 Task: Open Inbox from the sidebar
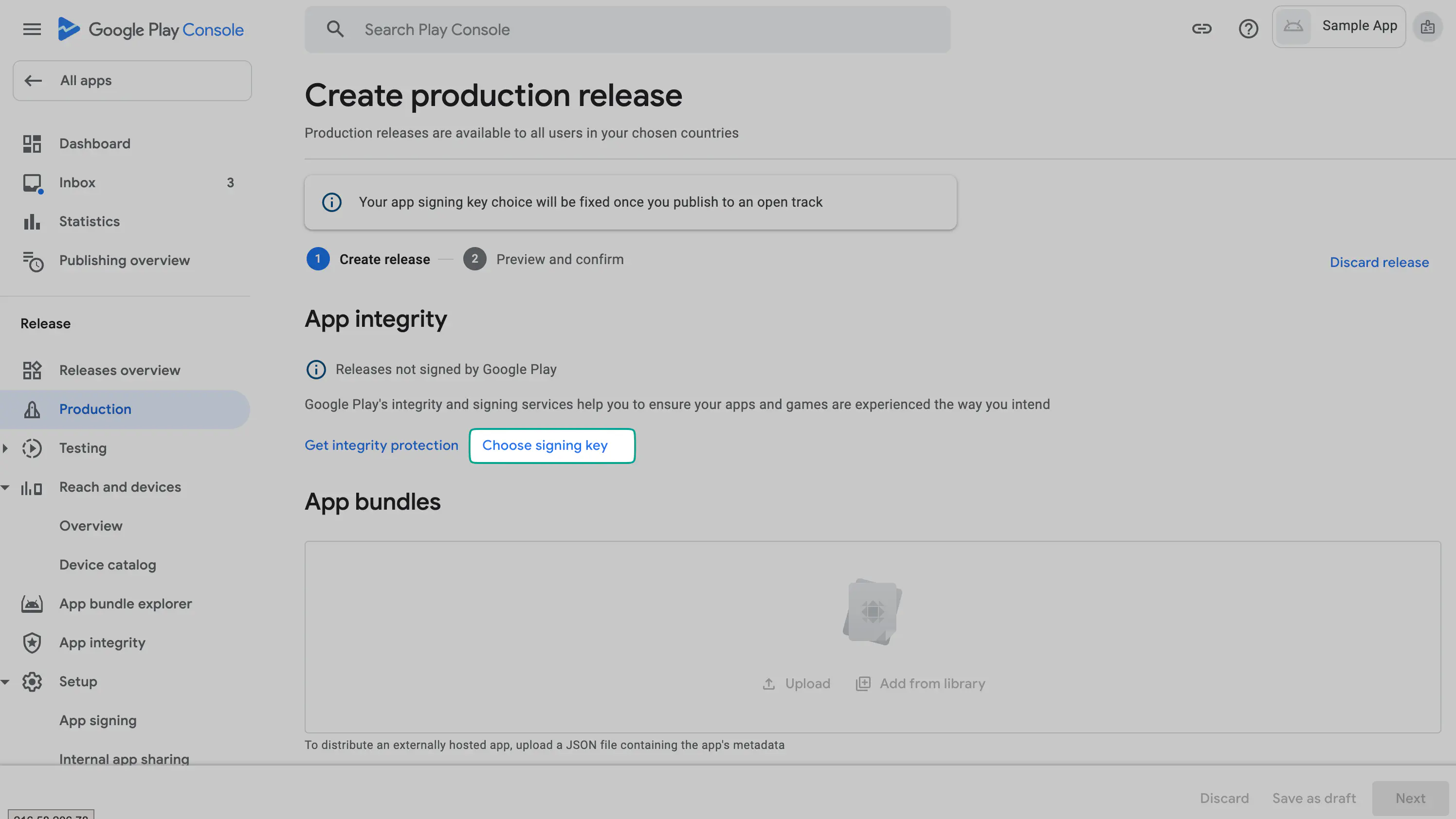[77, 182]
